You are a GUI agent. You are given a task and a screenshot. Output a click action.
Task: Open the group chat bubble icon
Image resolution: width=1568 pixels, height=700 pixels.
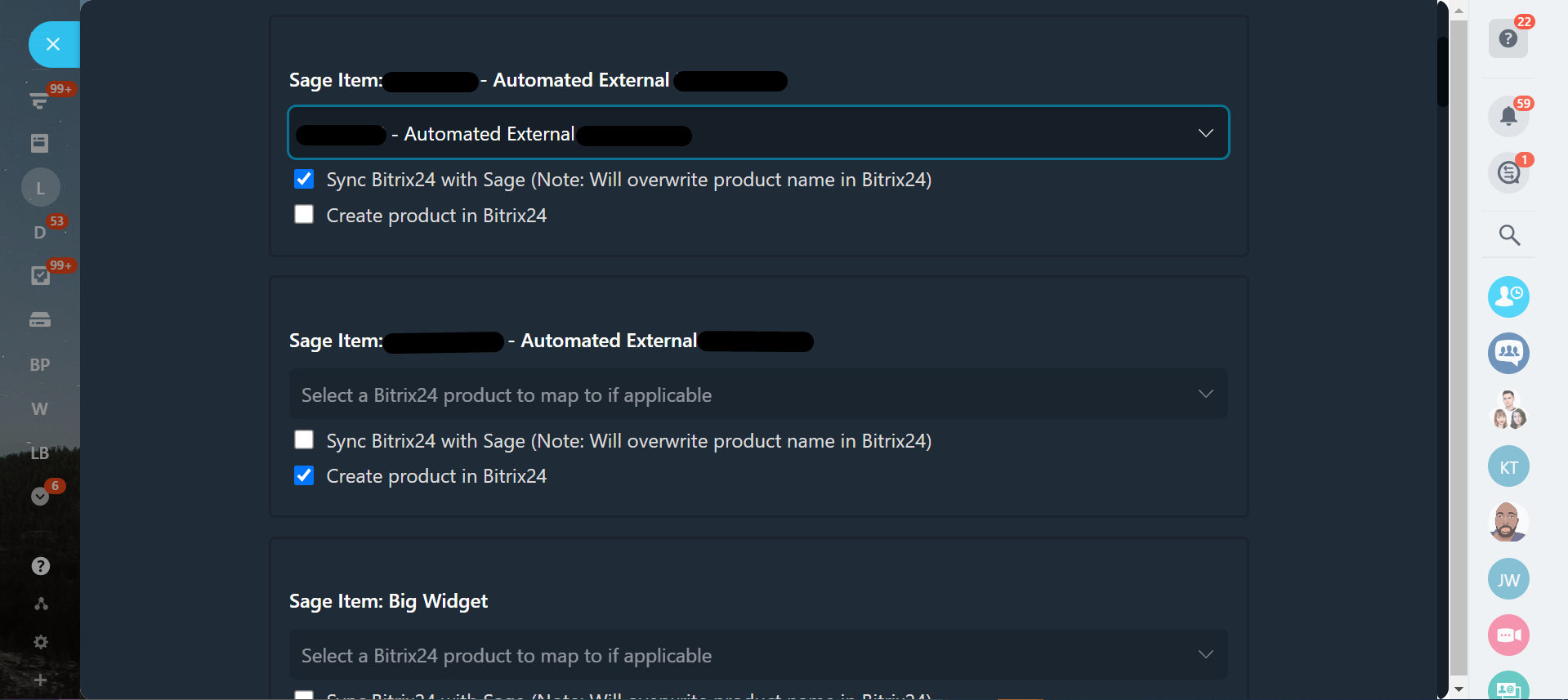[1508, 353]
